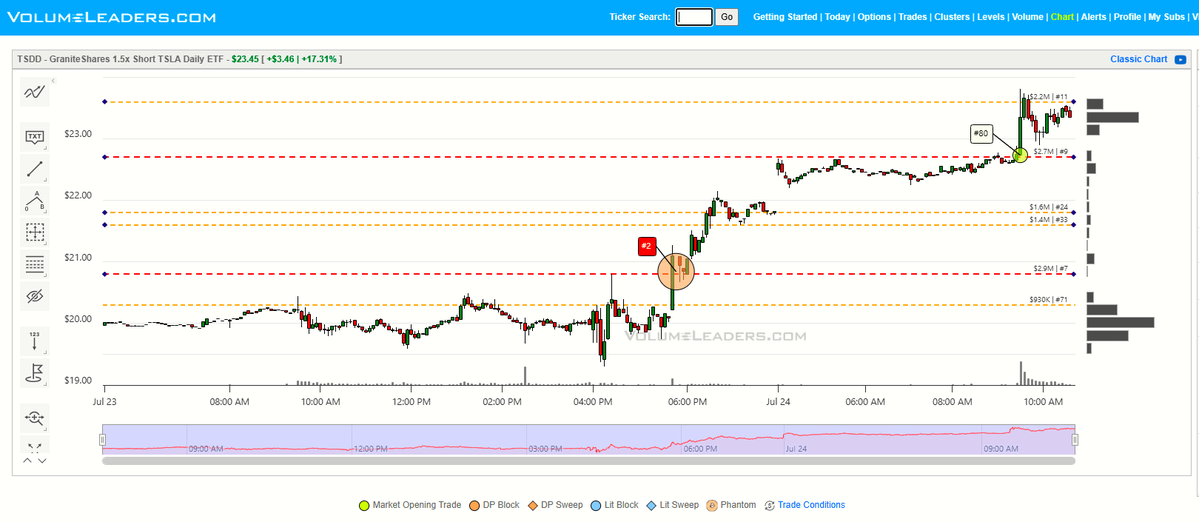Focus the Ticker Search input box
Image resolution: width=1199 pixels, height=522 pixels.
[x=694, y=17]
